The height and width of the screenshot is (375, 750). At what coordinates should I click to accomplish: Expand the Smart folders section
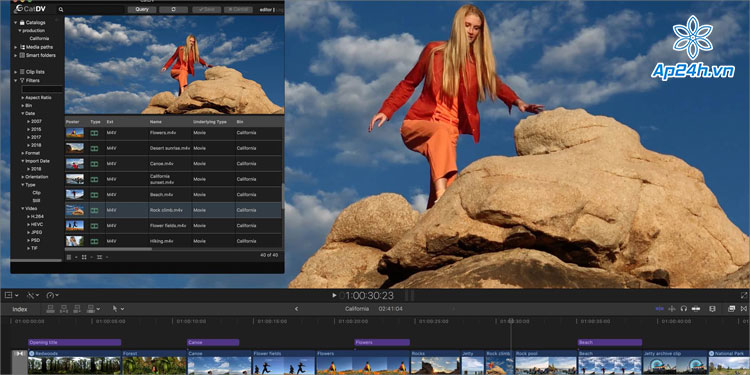tap(16, 55)
